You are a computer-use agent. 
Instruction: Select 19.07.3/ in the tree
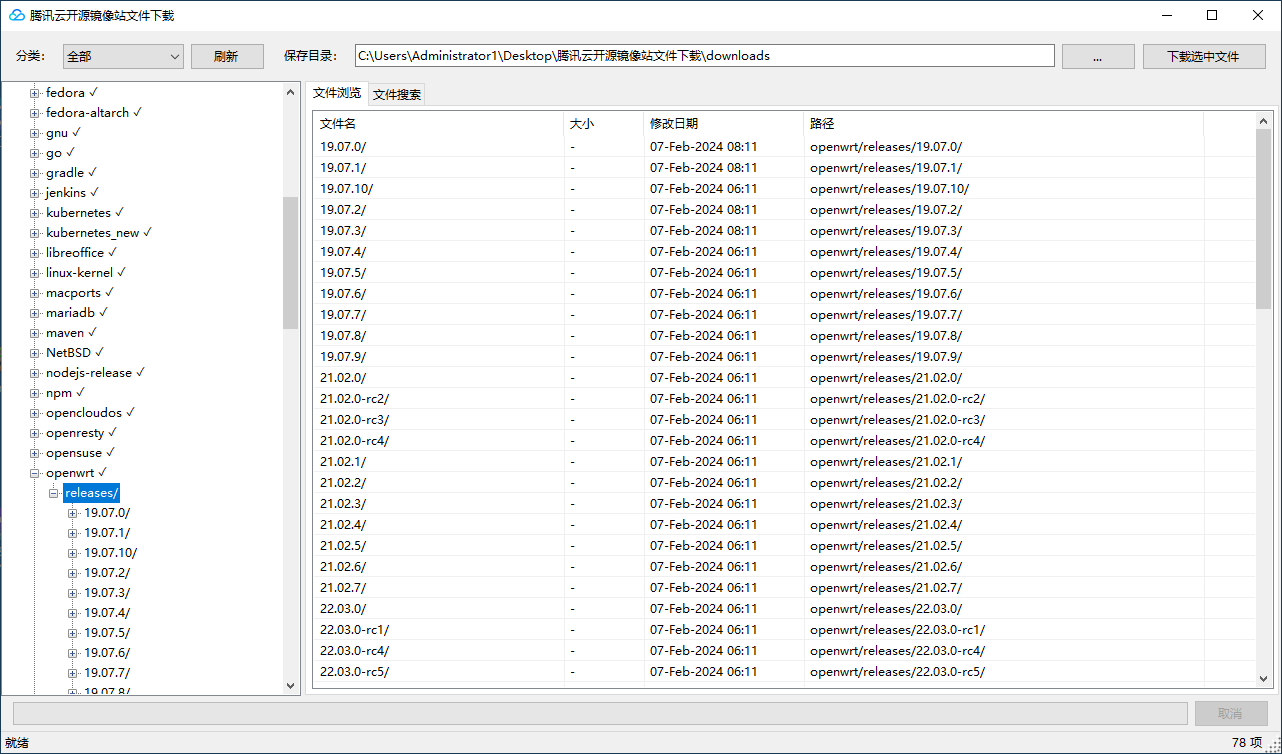point(107,593)
